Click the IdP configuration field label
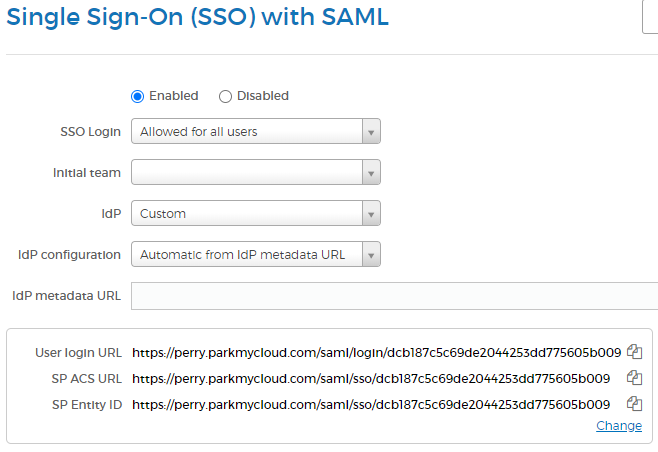Viewport: 658px width, 452px height. point(70,255)
